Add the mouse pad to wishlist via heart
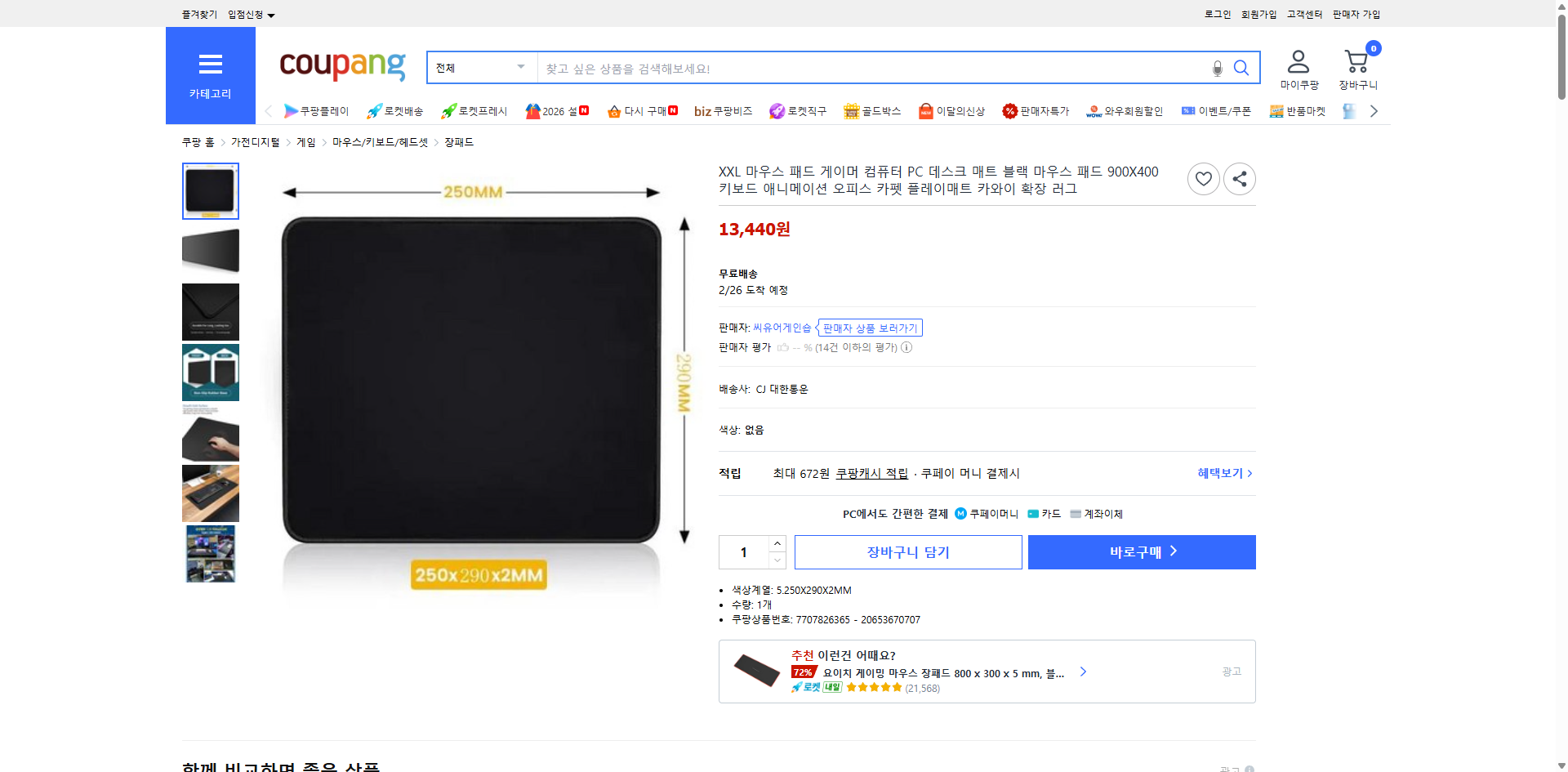The width and height of the screenshot is (1568, 772). pyautogui.click(x=1203, y=178)
